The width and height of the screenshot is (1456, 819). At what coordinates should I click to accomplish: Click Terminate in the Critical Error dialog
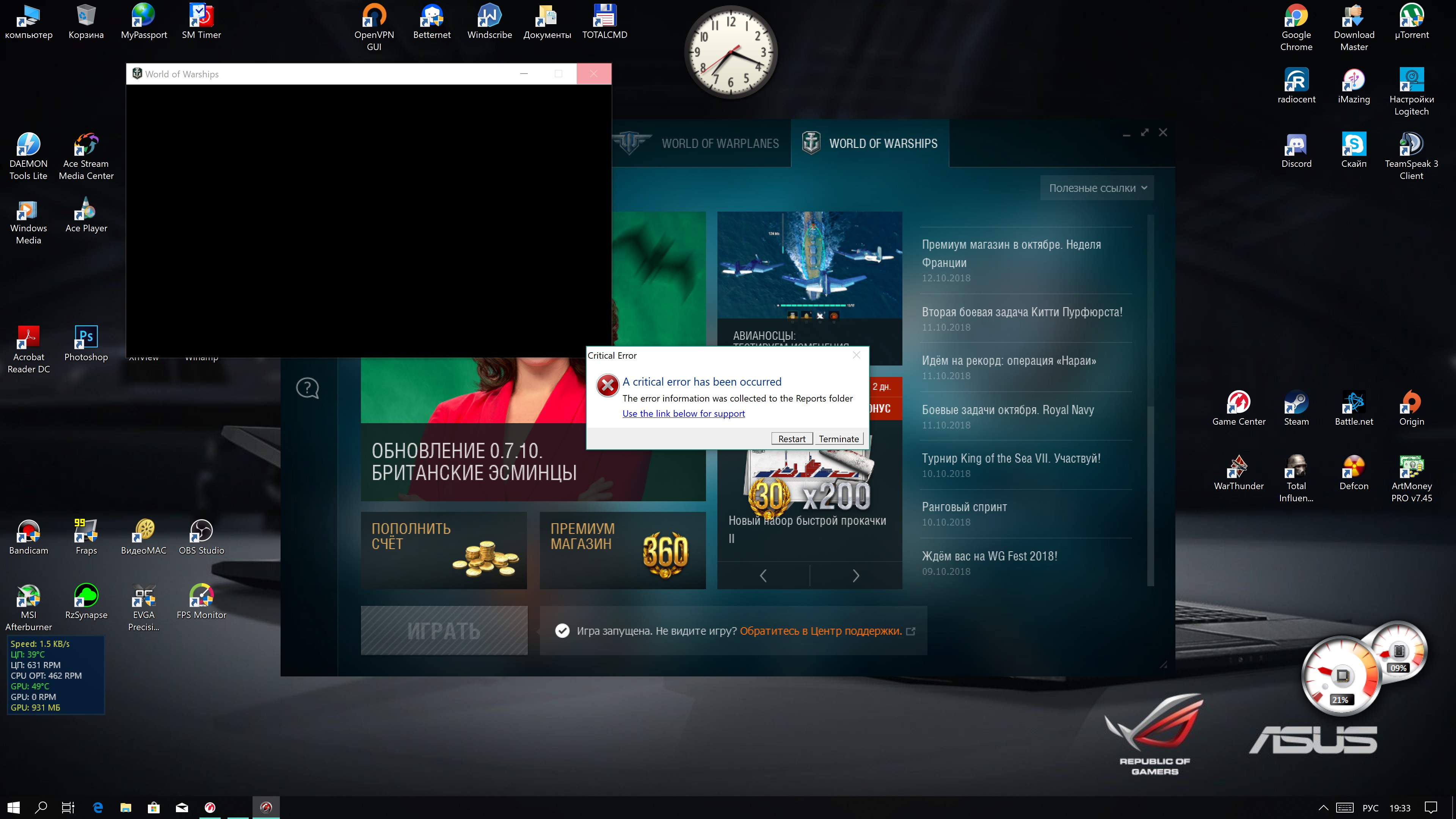(x=839, y=439)
